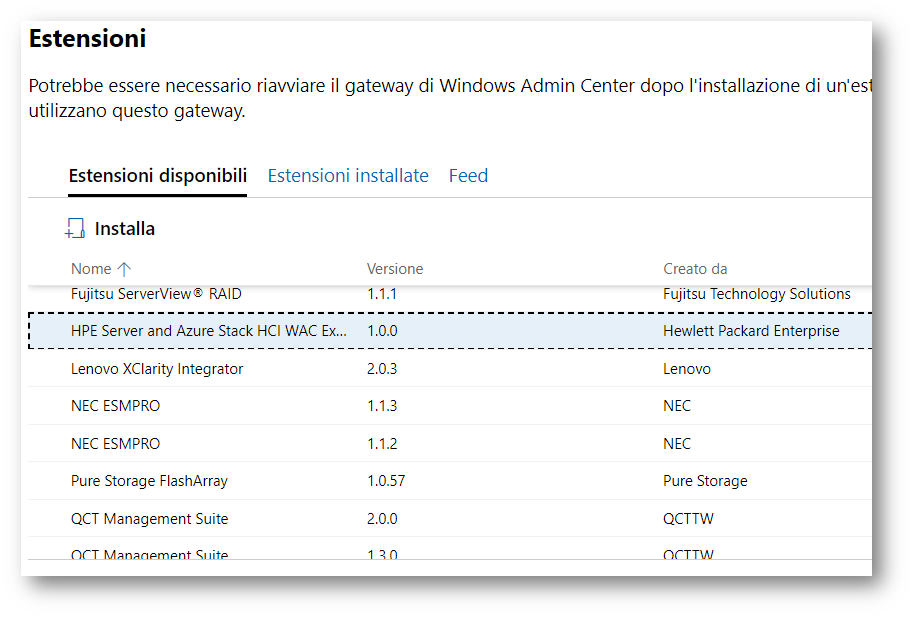Select the Pure Storage FlashArray extension name
Screen dimensions: 914x618
click(149, 481)
